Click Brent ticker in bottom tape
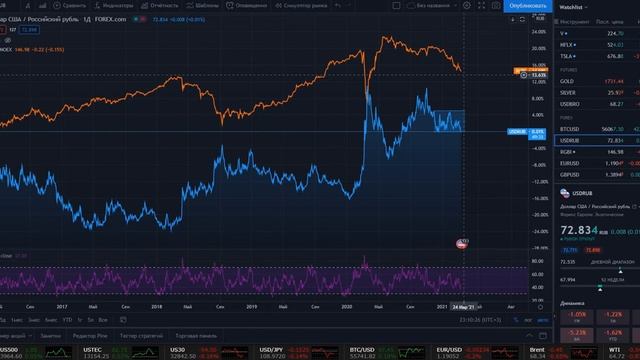 pos(563,353)
